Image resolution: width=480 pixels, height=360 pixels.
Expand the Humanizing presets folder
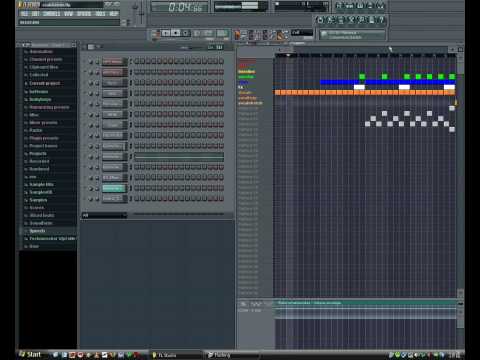[49, 107]
